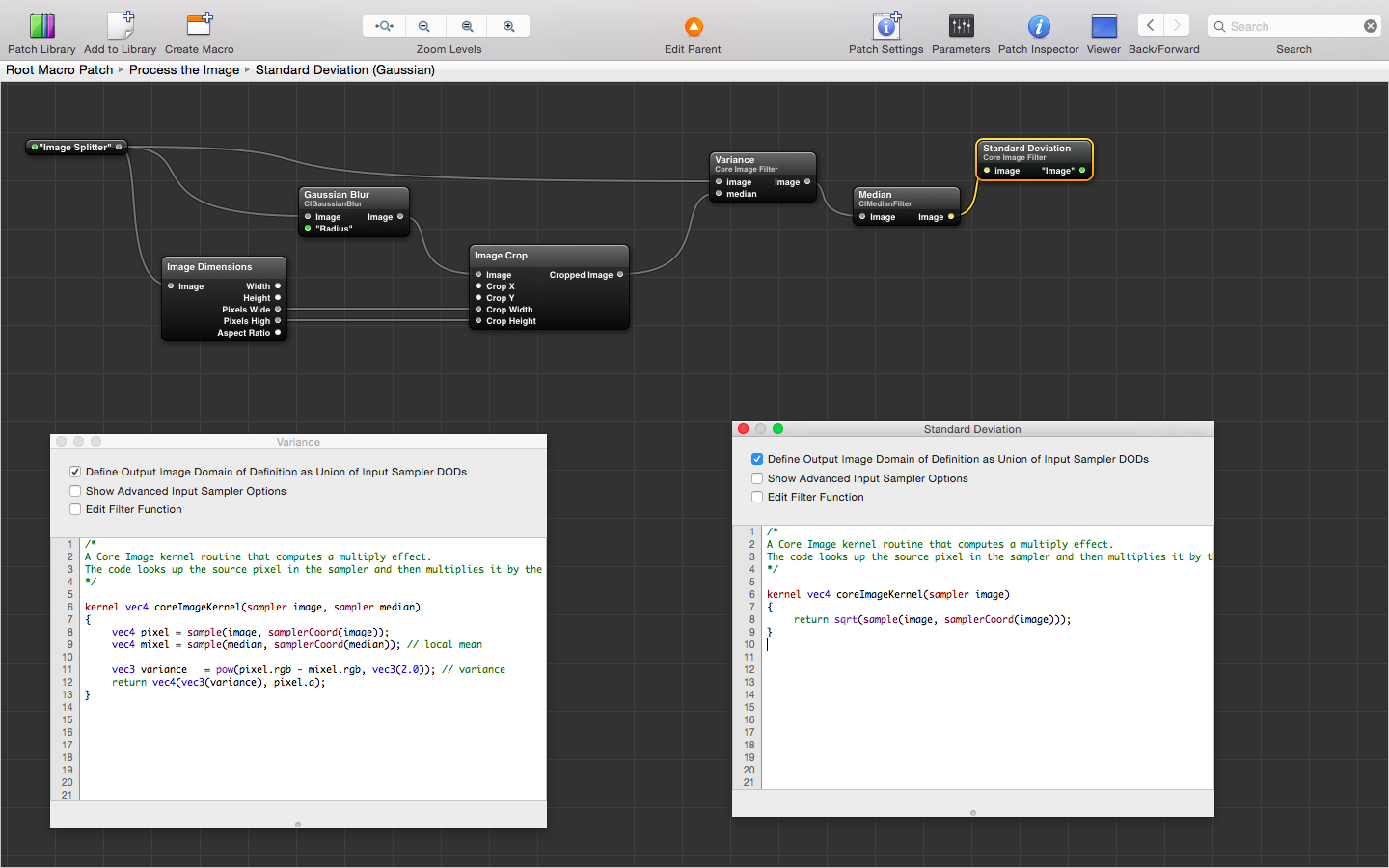Image resolution: width=1389 pixels, height=868 pixels.
Task: Click Gaussian Blur Image output port
Action: point(400,217)
